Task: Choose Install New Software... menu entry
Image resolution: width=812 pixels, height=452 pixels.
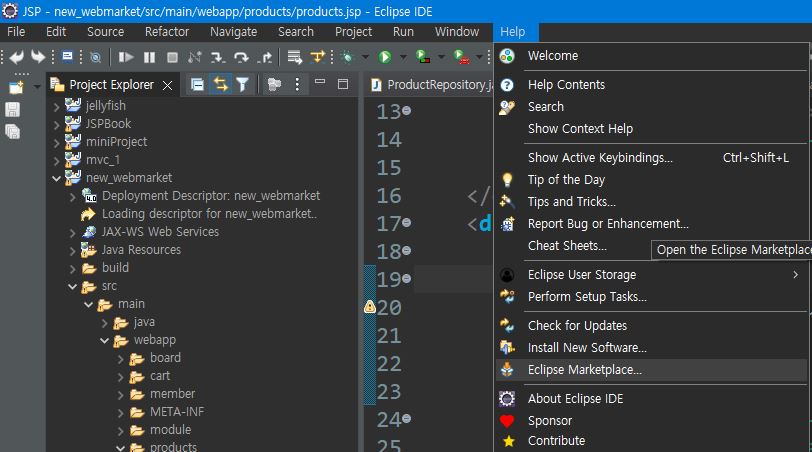Action: coord(651,347)
